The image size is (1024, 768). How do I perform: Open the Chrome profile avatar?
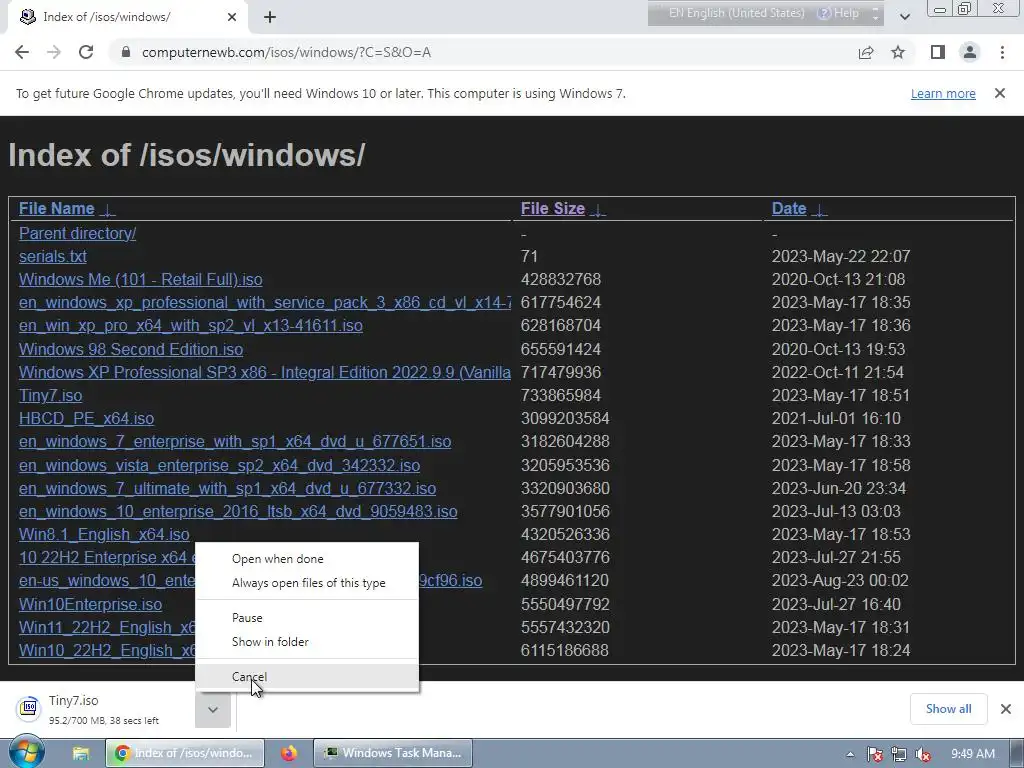970,52
